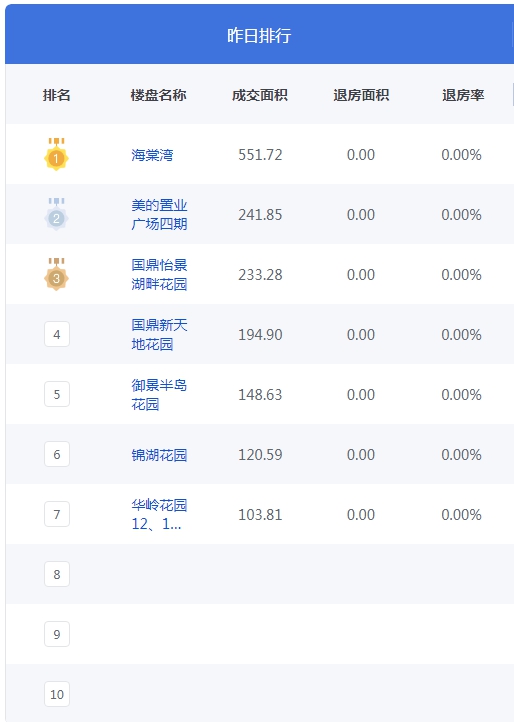Select the rank 5 number badge
The width and height of the screenshot is (514, 722).
tap(57, 394)
